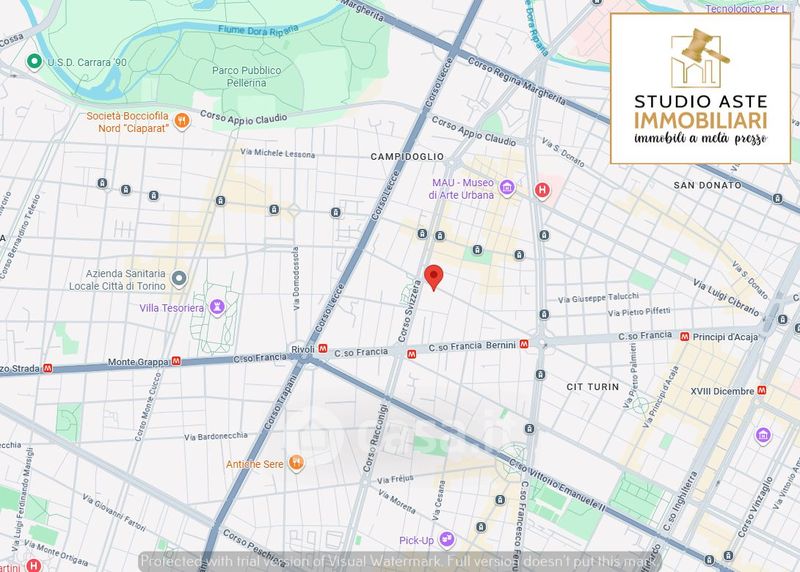Click the Parco Pubblico Pellerina label
The image size is (800, 572).
click(x=246, y=76)
